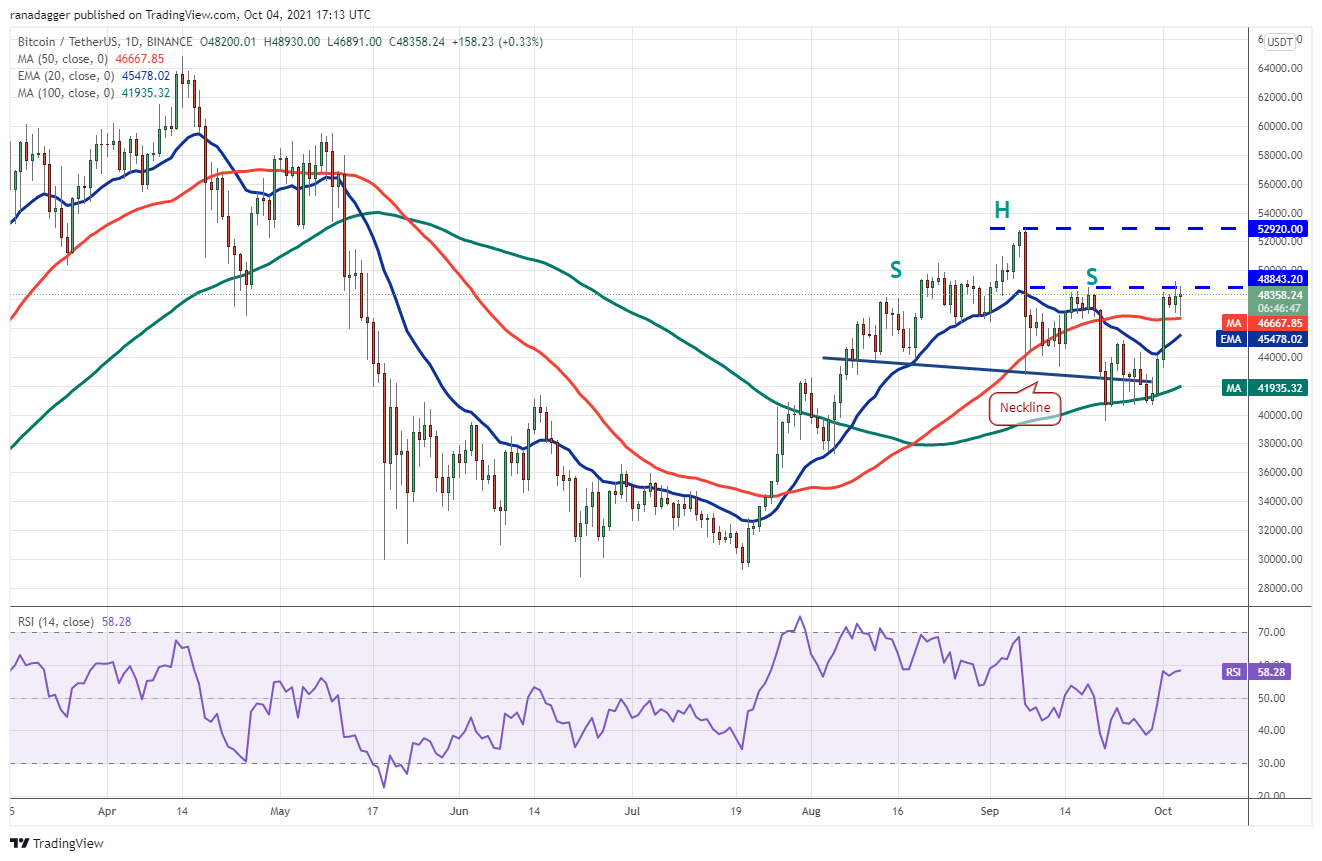This screenshot has width=1322, height=861.
Task: Click the green MA 41935.32 price tag
Action: [1268, 388]
